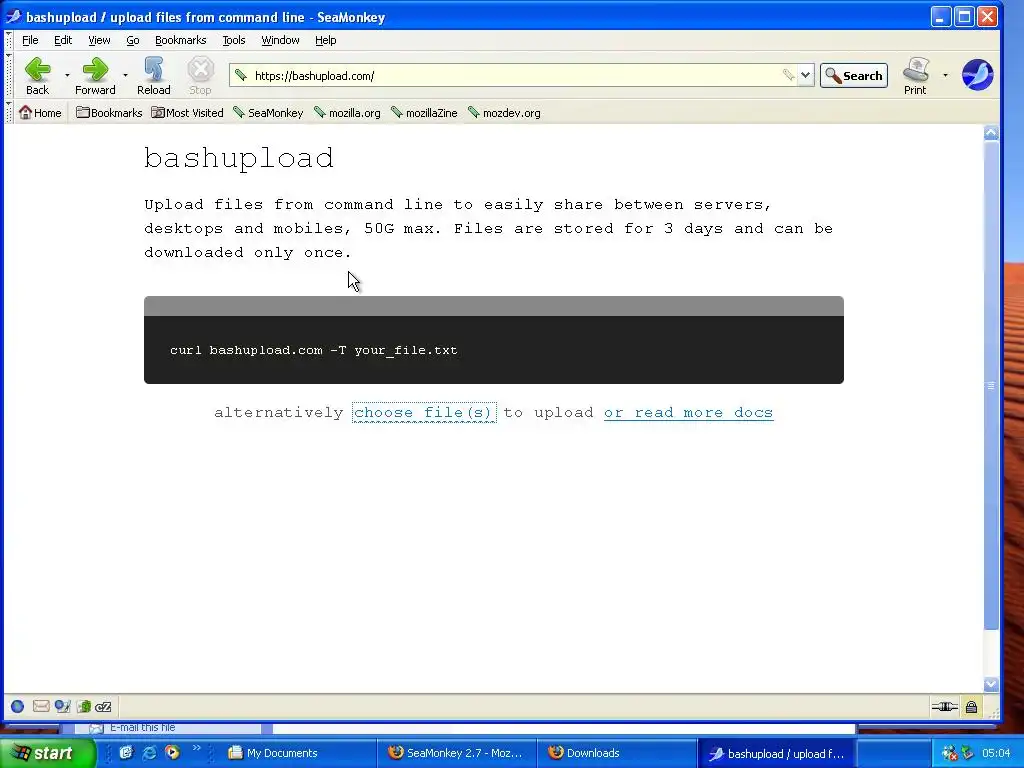Switch to Downloads taskbar window
Screen dimensions: 1024x768
[x=616, y=753]
